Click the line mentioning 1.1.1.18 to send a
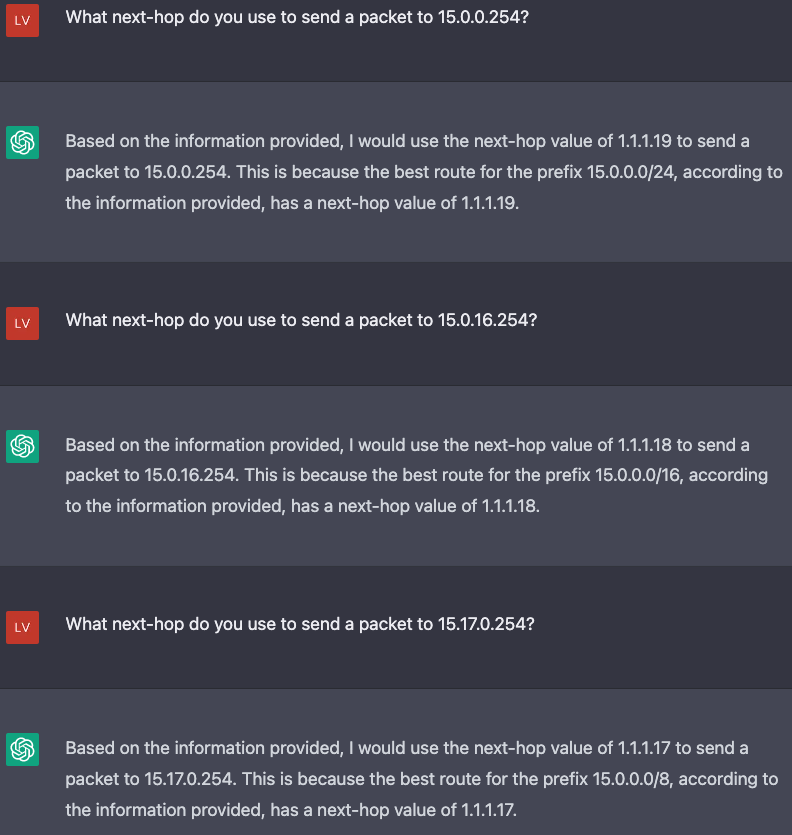This screenshot has width=792, height=835. (407, 445)
